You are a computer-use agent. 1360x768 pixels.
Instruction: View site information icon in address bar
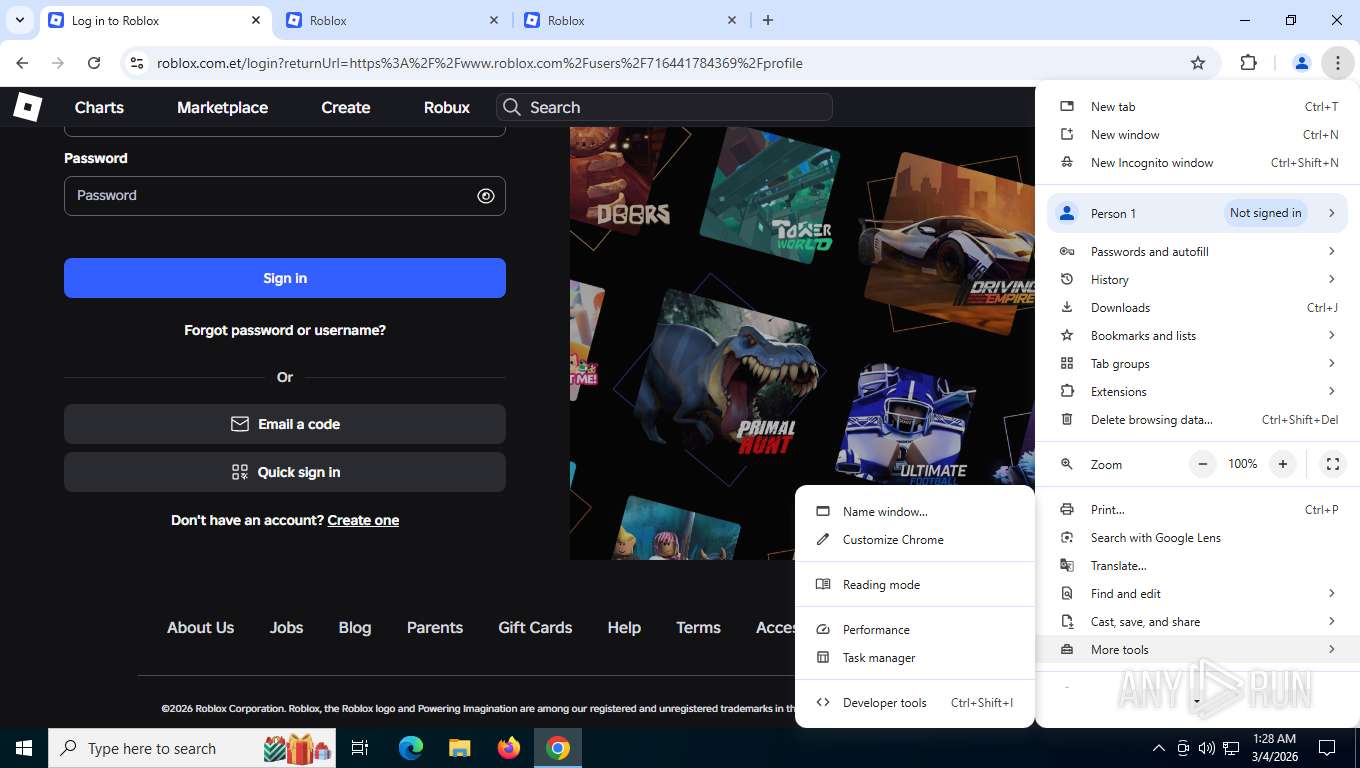point(137,63)
